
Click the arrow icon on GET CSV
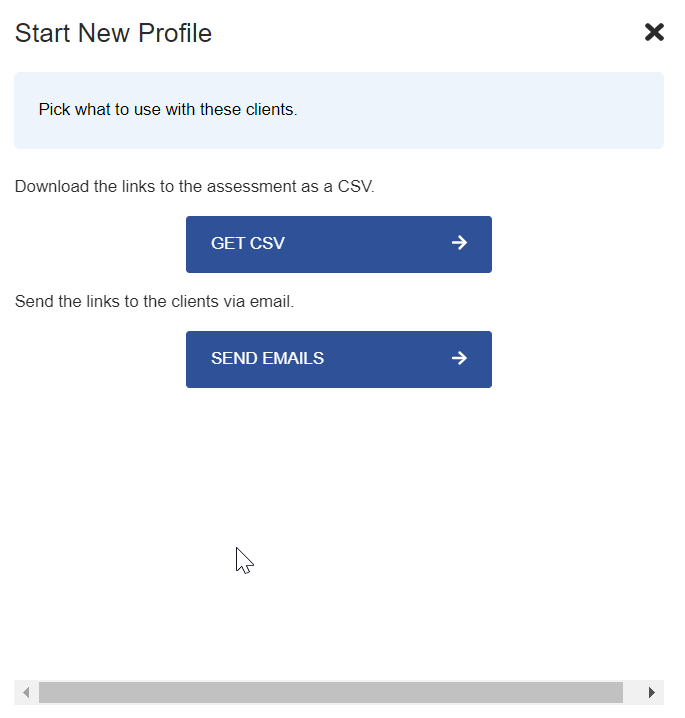459,243
